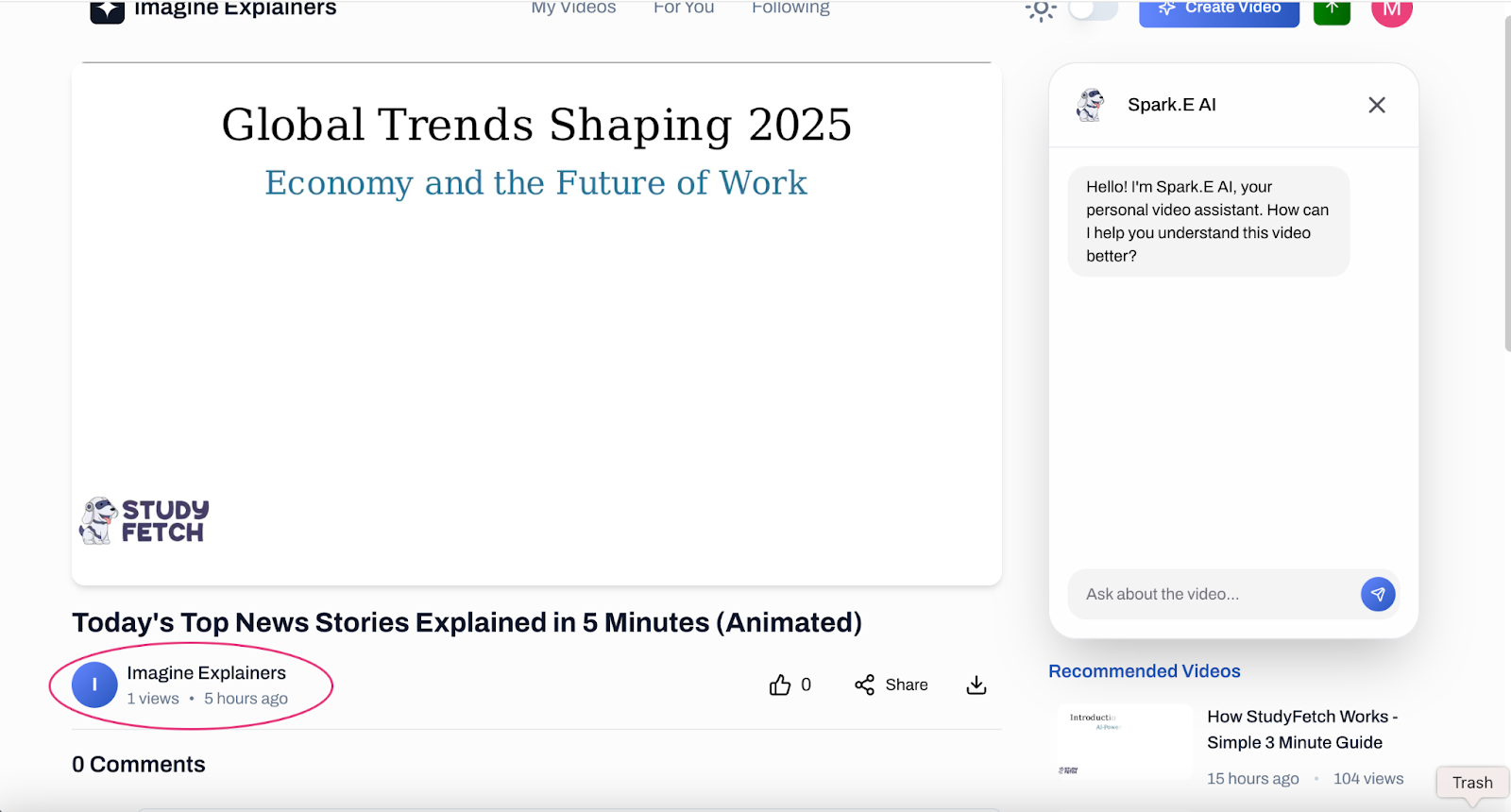Click the green upload arrow button
This screenshot has width=1511, height=812.
pos(1332,10)
